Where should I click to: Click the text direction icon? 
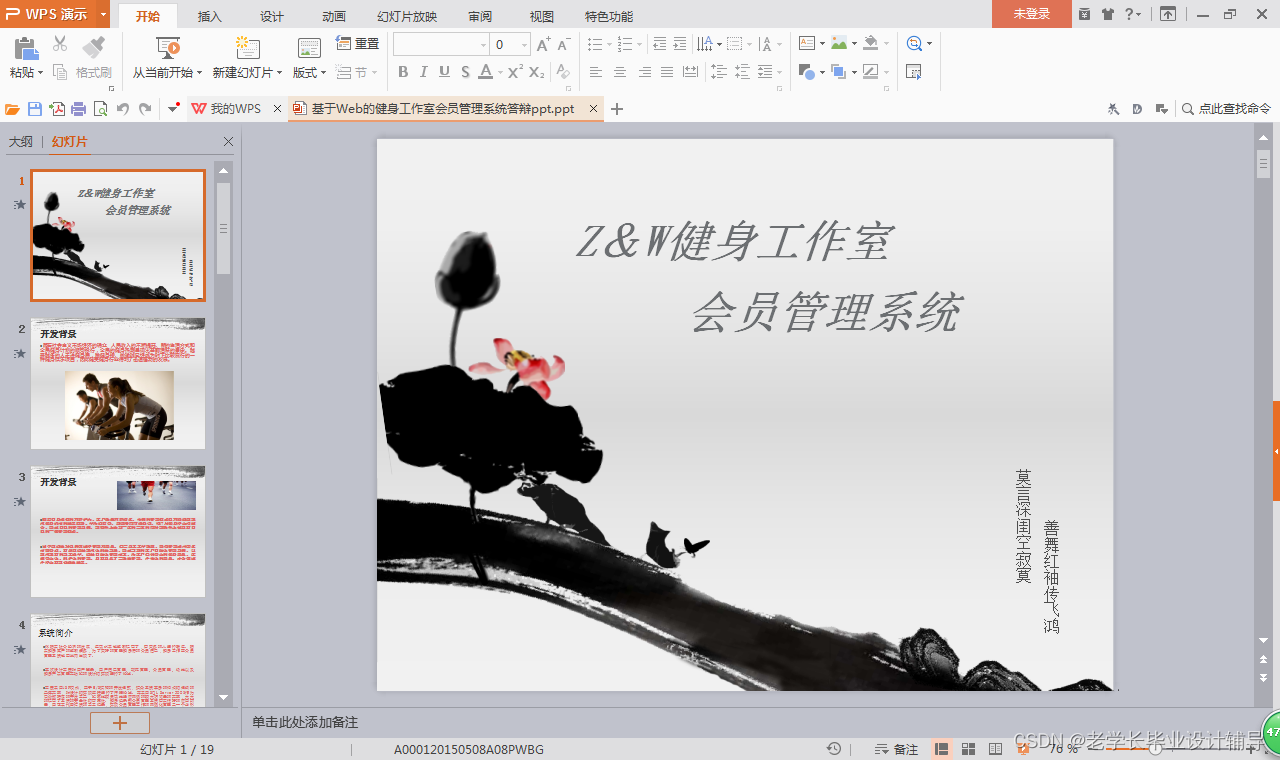(x=706, y=44)
